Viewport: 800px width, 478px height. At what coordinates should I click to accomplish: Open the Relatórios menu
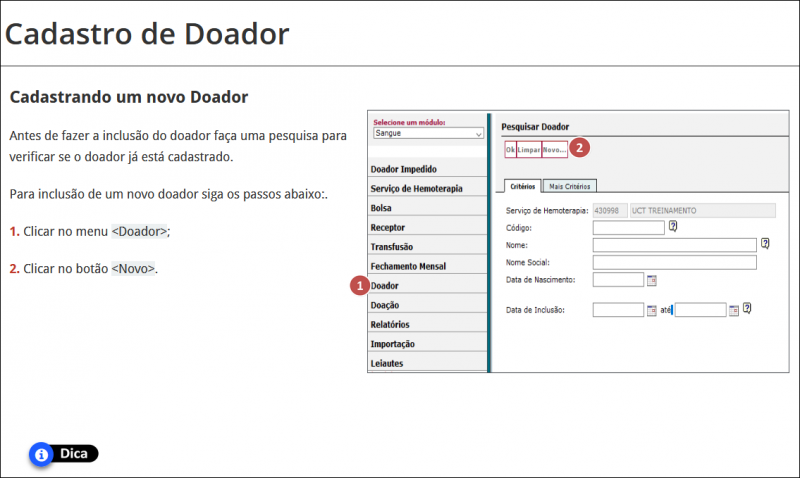(428, 324)
